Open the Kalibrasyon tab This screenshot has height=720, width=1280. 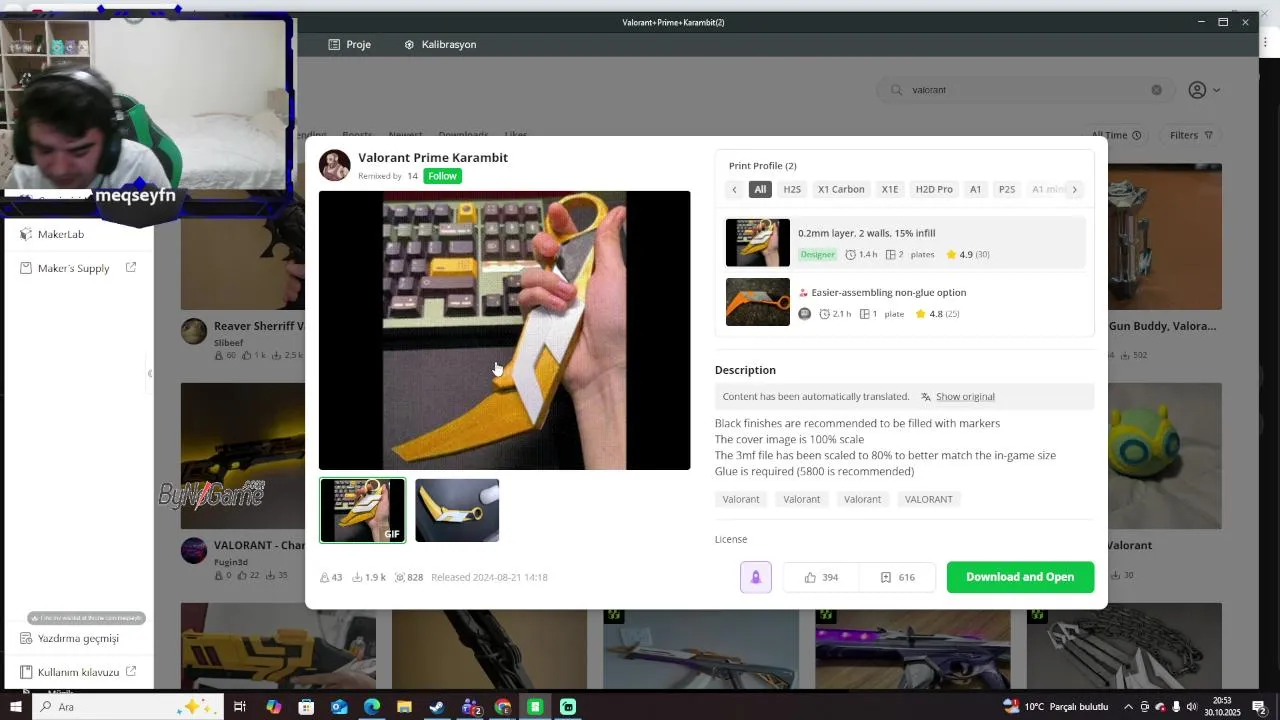coord(439,45)
